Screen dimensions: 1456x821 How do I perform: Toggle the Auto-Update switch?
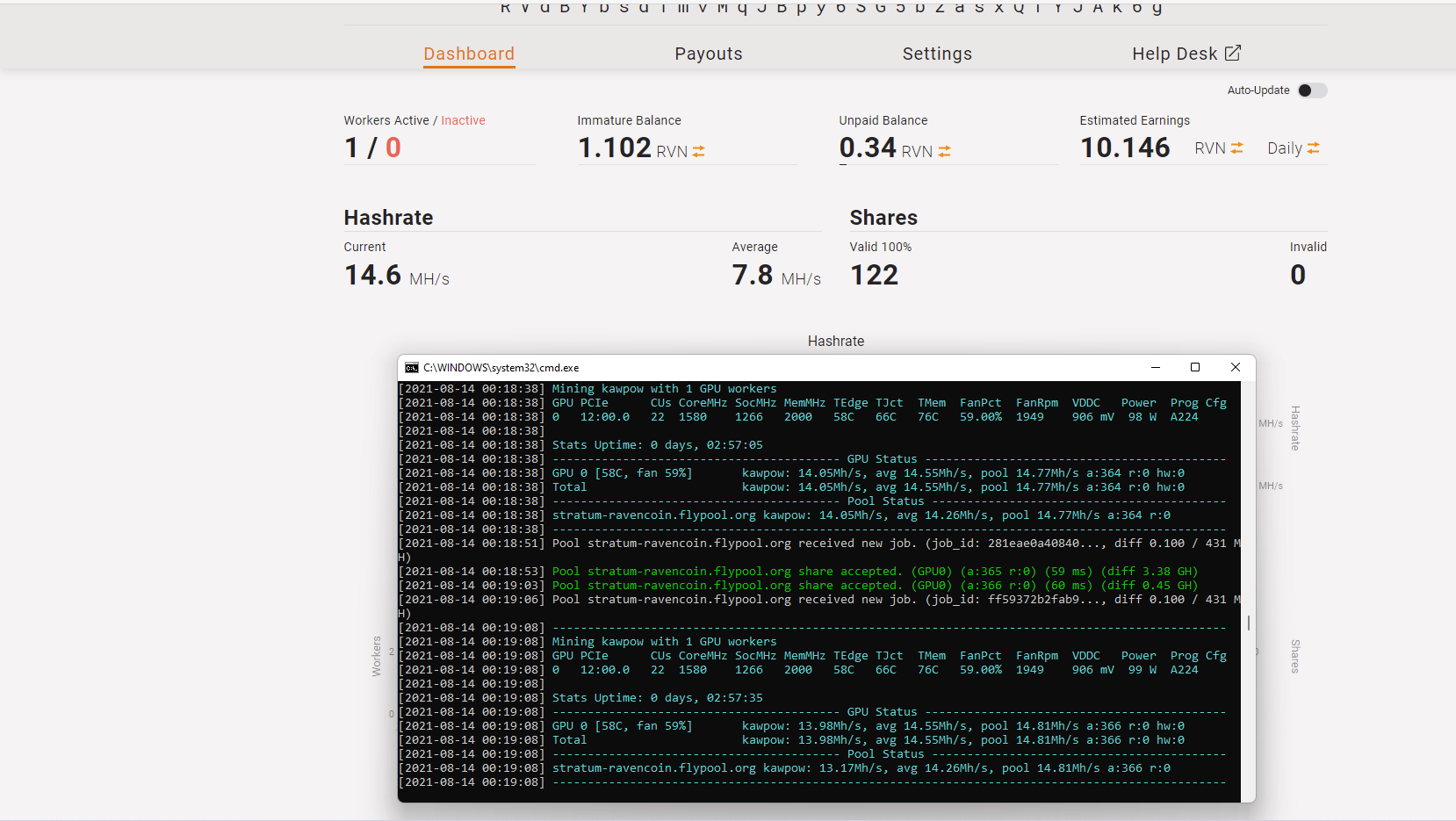point(1312,90)
